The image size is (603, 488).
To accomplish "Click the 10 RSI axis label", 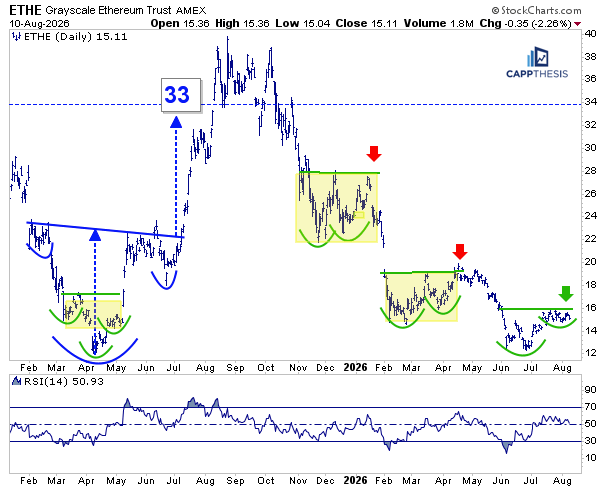I will [x=590, y=458].
